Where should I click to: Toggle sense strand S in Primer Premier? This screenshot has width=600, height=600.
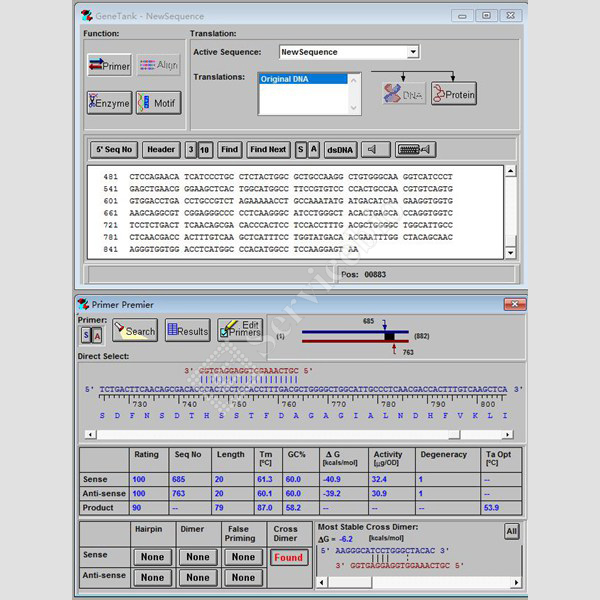click(x=86, y=335)
